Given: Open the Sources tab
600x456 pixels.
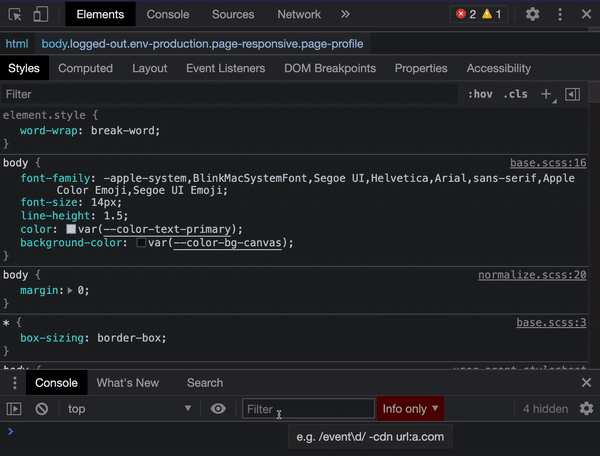Looking at the screenshot, I should pos(233,15).
